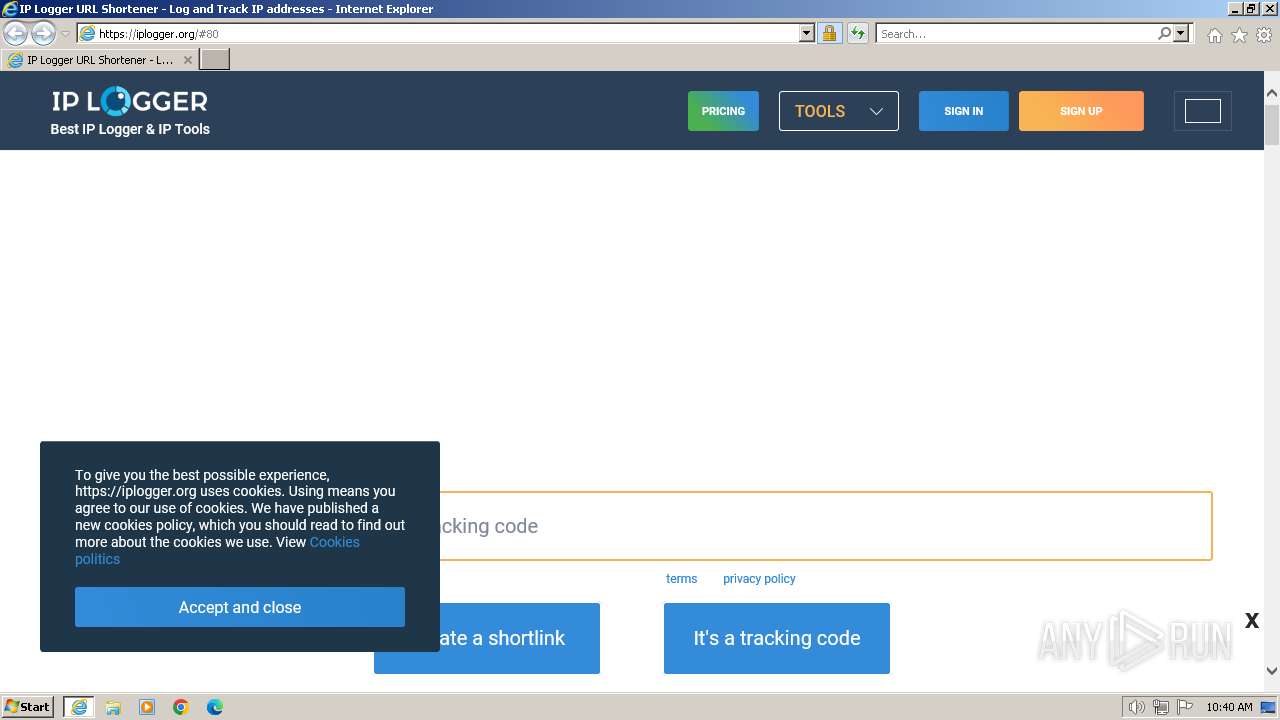1280x720 pixels.
Task: Open the security lock report icon
Action: pos(829,33)
